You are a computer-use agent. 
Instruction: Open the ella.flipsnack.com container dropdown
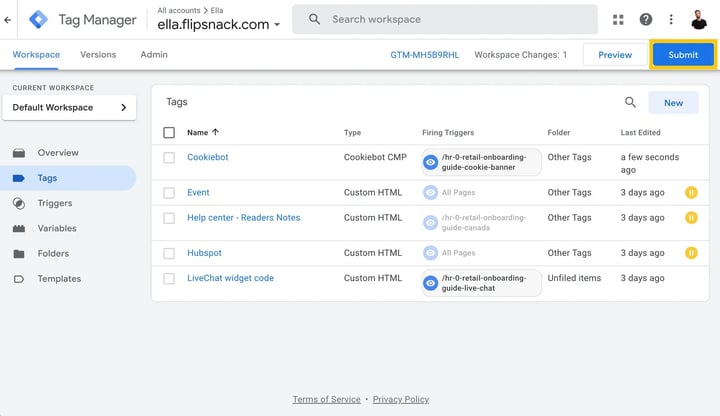219,24
